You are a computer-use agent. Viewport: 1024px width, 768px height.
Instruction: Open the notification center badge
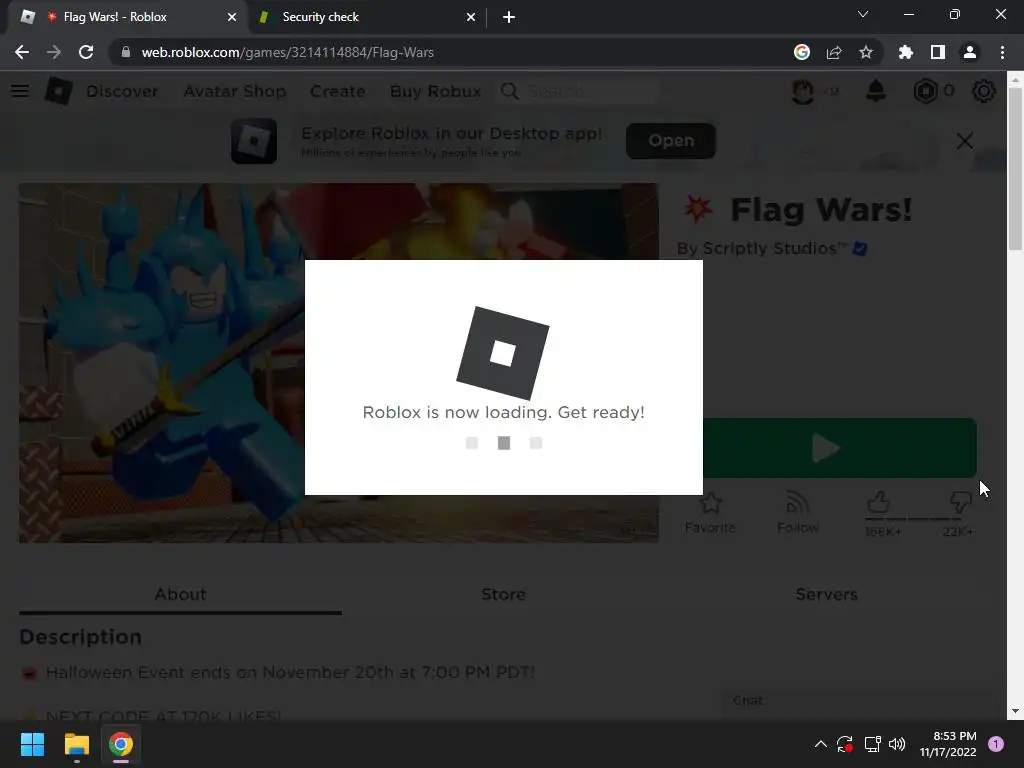[x=996, y=744]
